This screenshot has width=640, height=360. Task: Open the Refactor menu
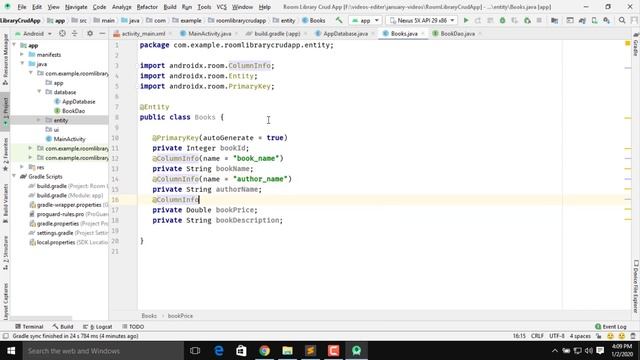coord(147,7)
